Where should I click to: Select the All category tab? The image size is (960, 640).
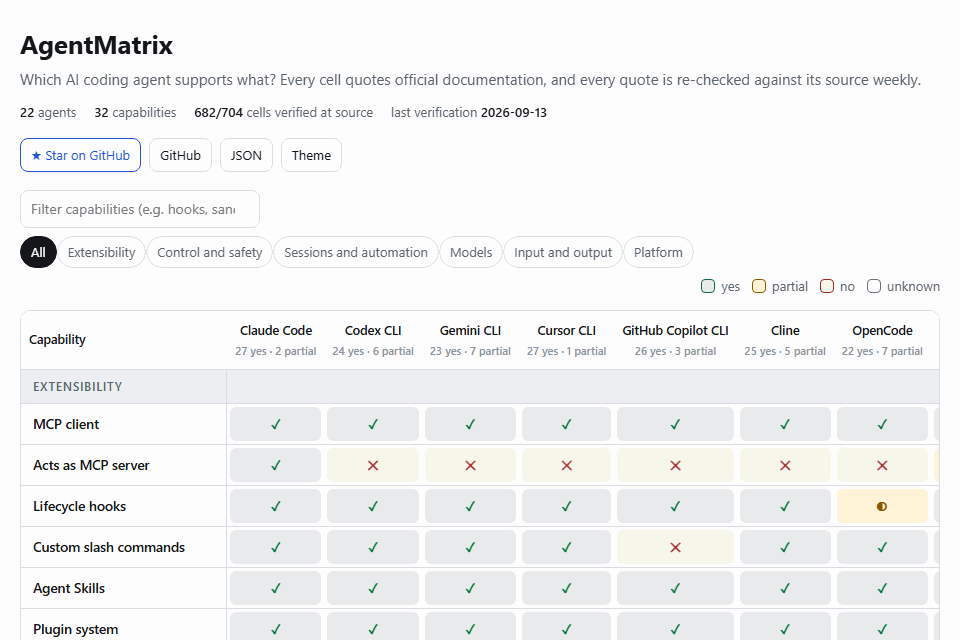pos(38,252)
